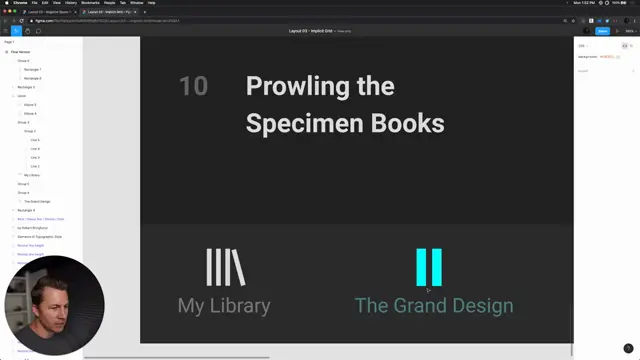Click the horizontal canvas scrollbar
Image resolution: width=640 pixels, height=360 pixels.
(x=176, y=358)
